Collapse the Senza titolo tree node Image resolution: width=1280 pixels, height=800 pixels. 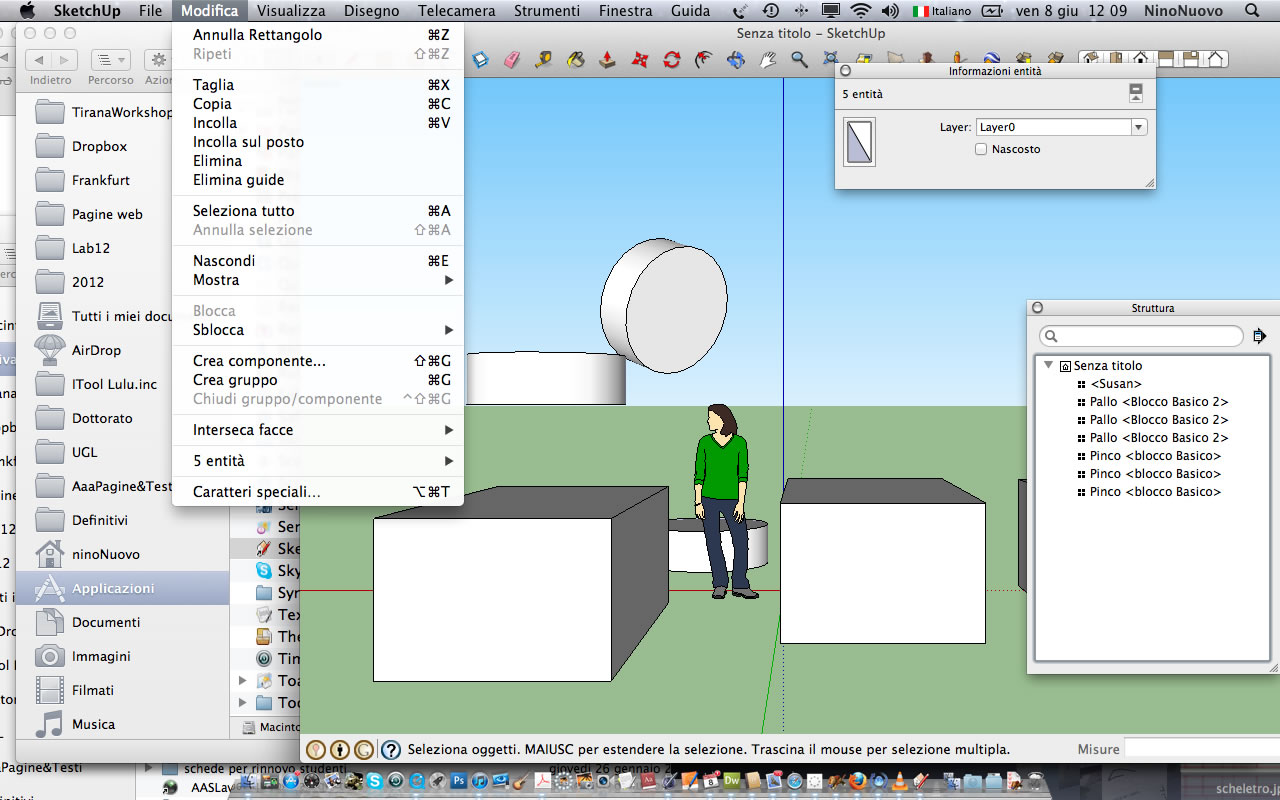pyautogui.click(x=1048, y=365)
